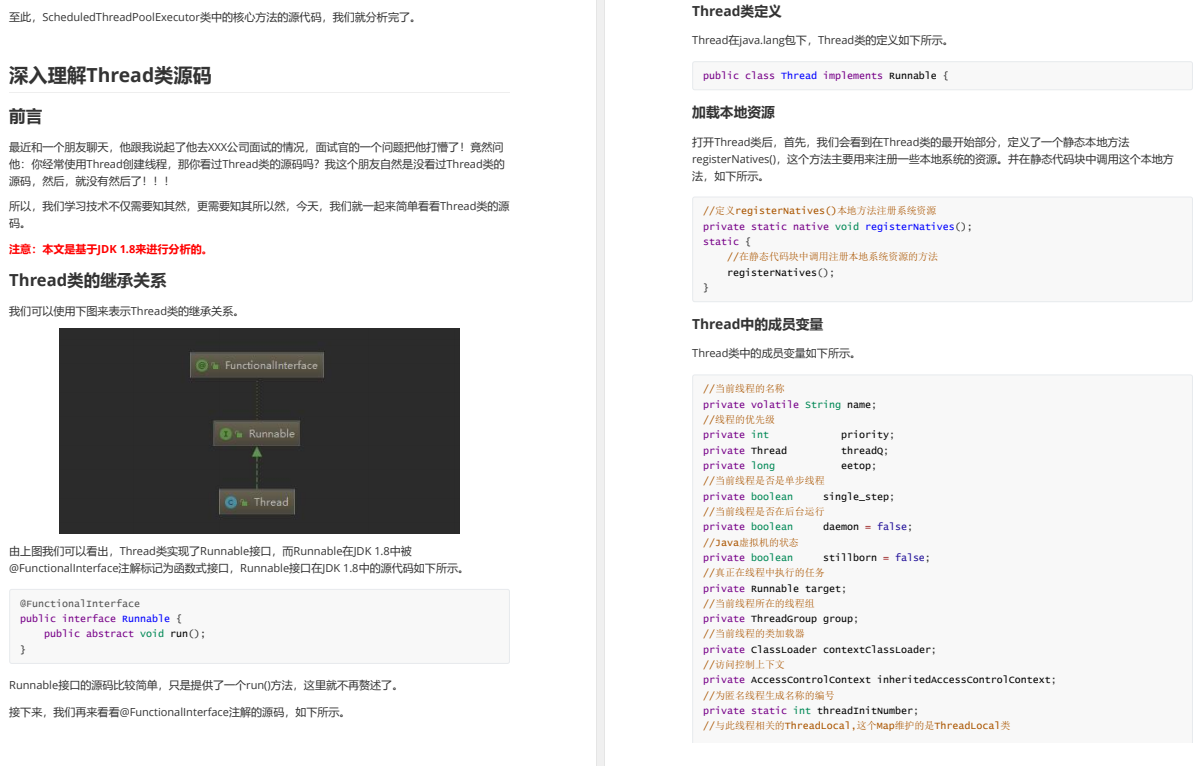Click the @FunctionalInterface line in Runnable code block
The width and height of the screenshot is (1200, 766).
pos(80,603)
